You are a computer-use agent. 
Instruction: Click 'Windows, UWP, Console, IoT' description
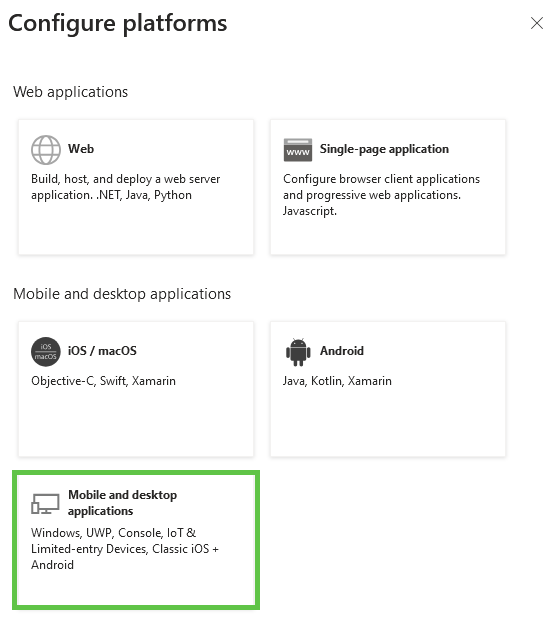(125, 549)
